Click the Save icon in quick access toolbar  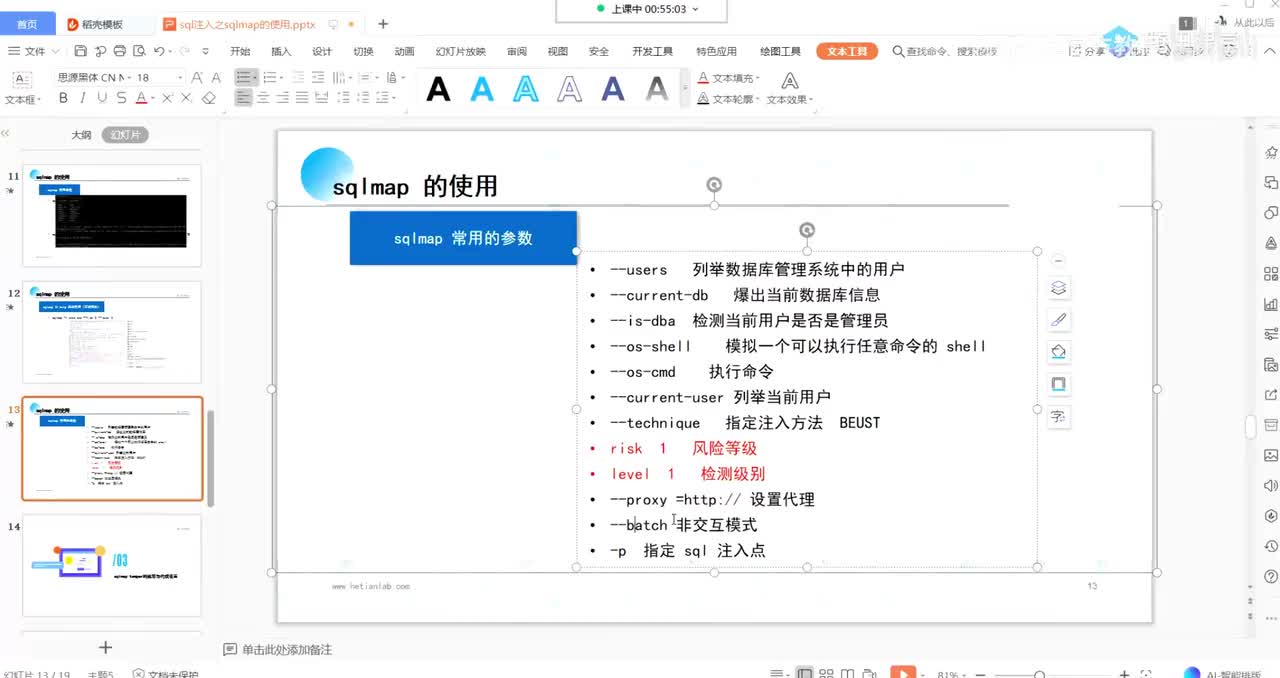click(79, 51)
